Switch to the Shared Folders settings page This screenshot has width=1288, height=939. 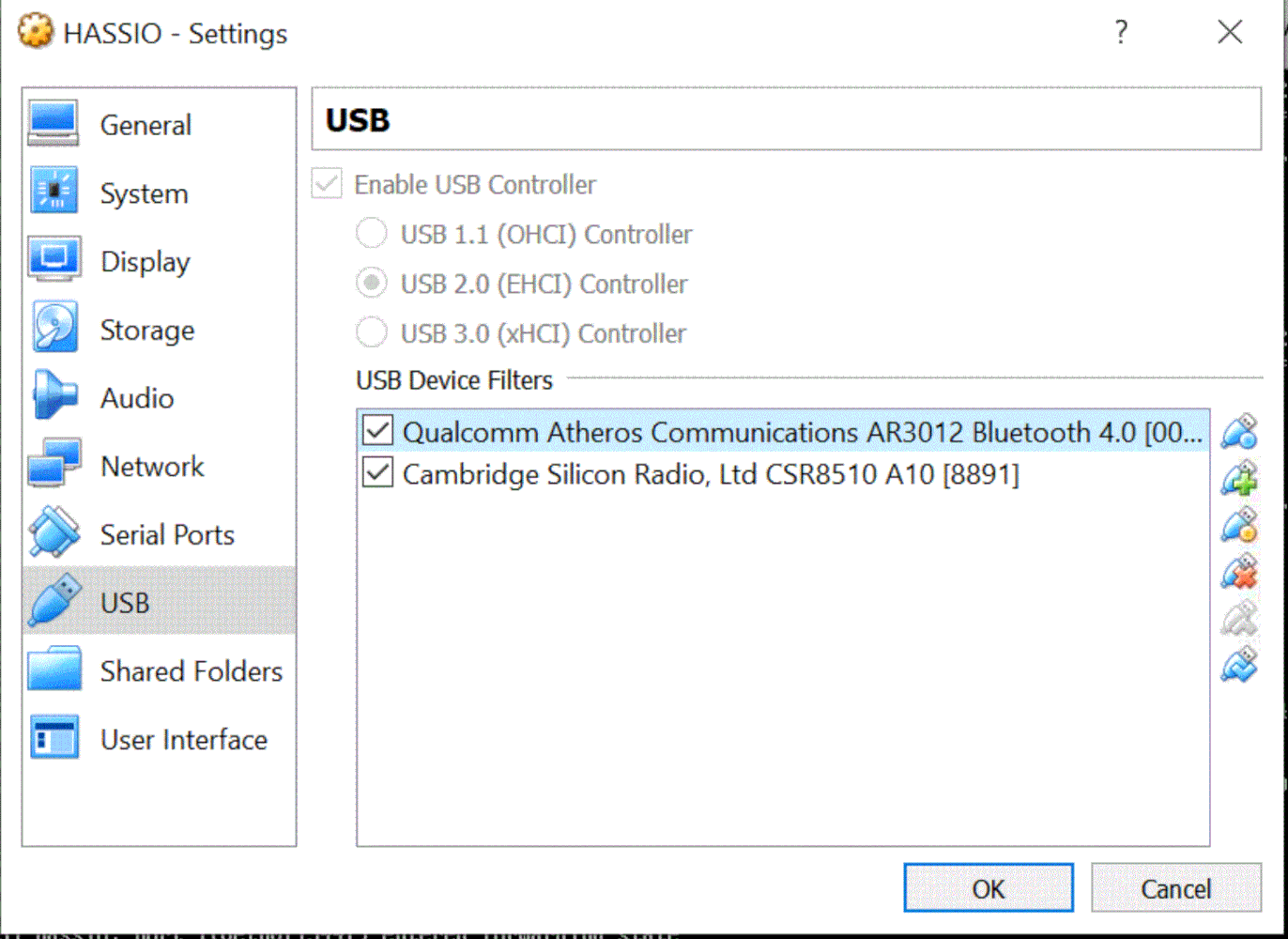coord(160,670)
